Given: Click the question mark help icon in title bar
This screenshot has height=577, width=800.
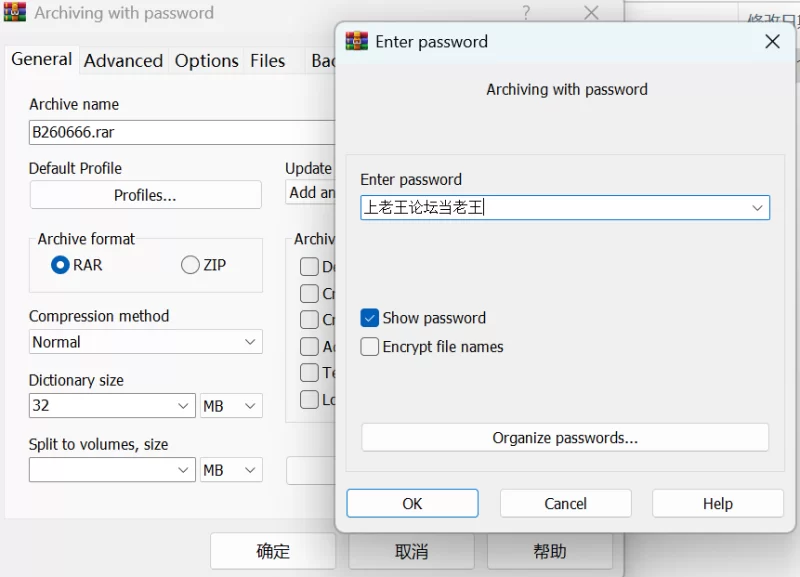Looking at the screenshot, I should (526, 12).
